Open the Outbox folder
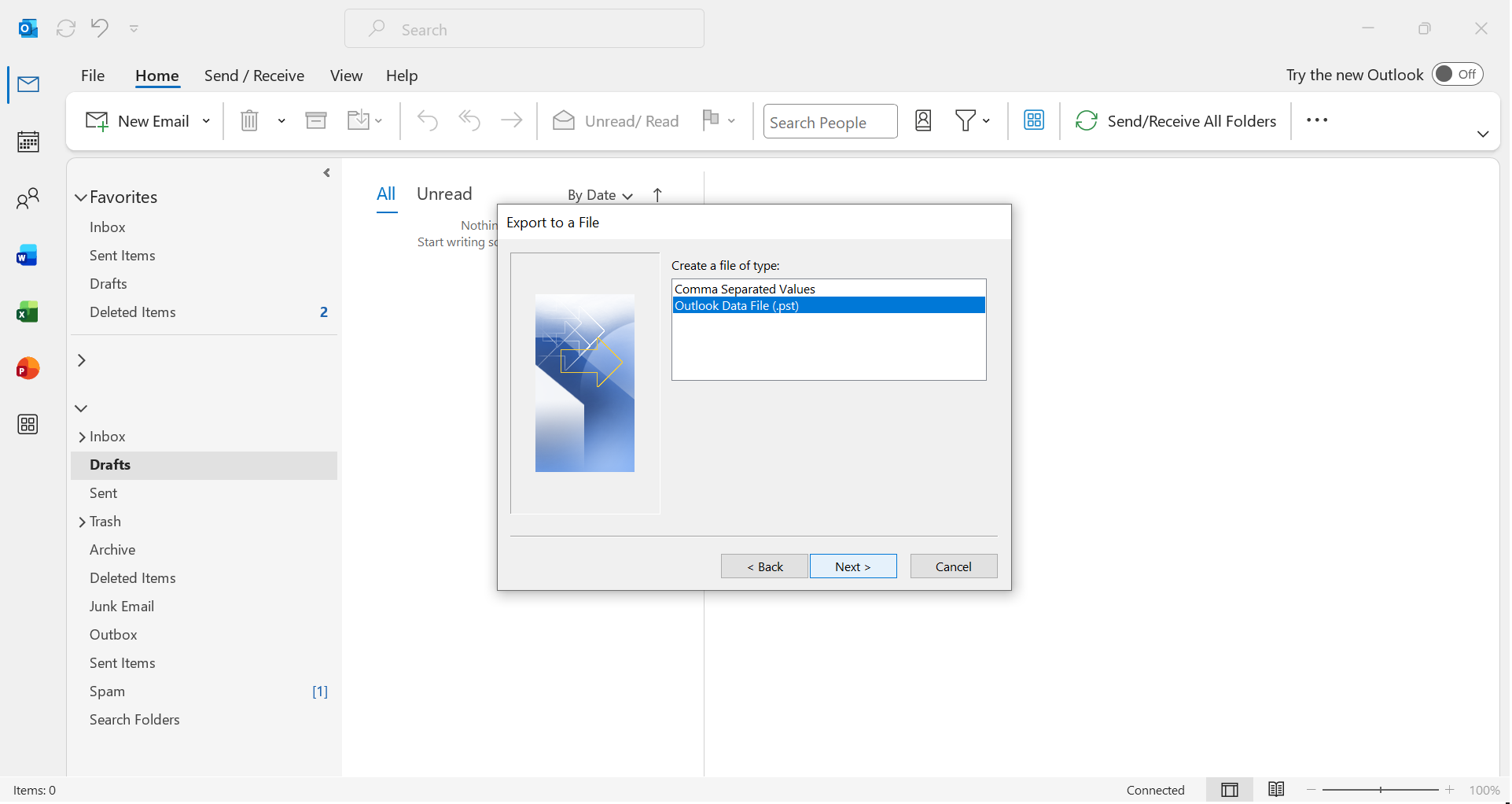The height and width of the screenshot is (804, 1512). [204, 635]
